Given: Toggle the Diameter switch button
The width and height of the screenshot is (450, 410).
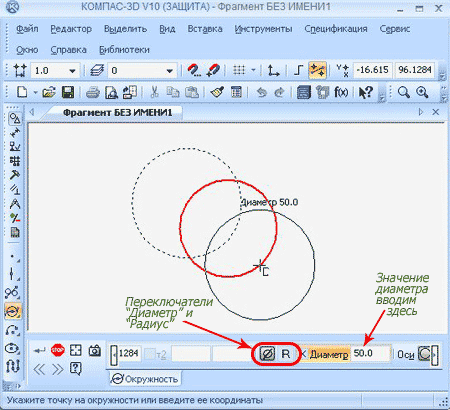Looking at the screenshot, I should tap(267, 354).
